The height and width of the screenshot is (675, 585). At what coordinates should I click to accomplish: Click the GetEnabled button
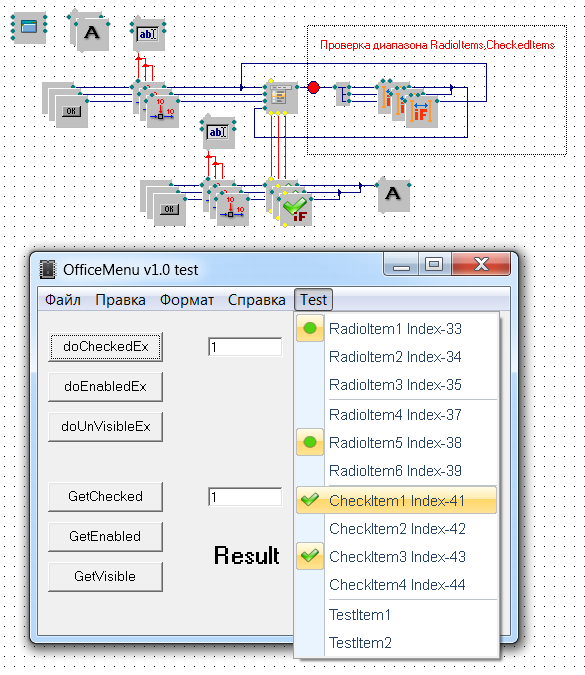pos(105,536)
